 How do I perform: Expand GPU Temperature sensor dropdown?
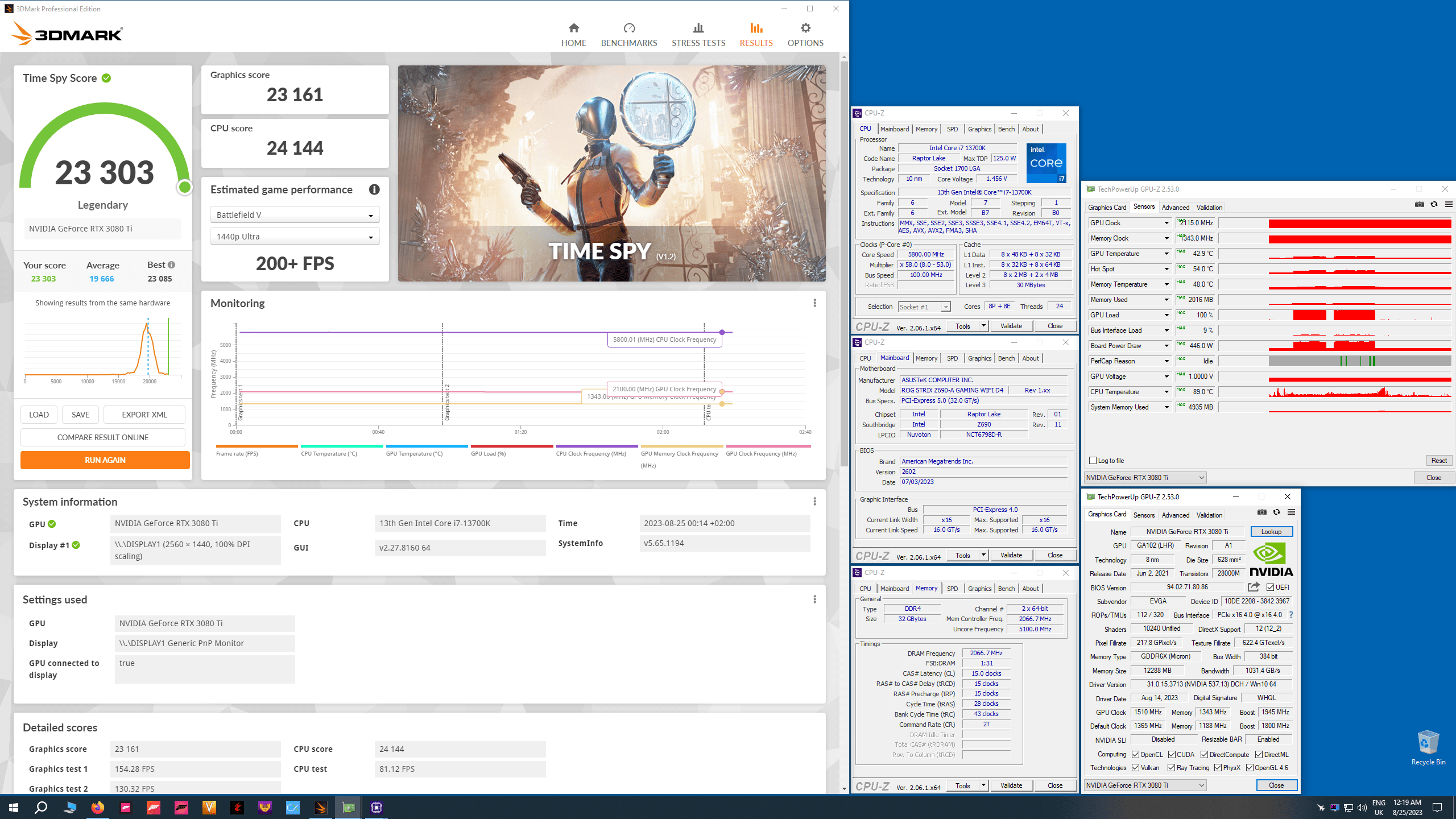pos(1166,254)
